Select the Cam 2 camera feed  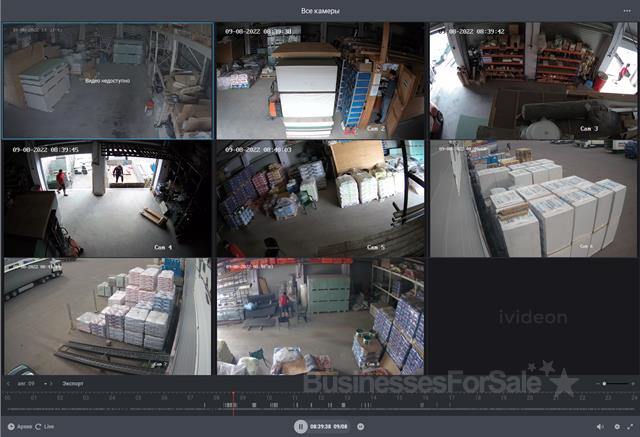pos(320,80)
